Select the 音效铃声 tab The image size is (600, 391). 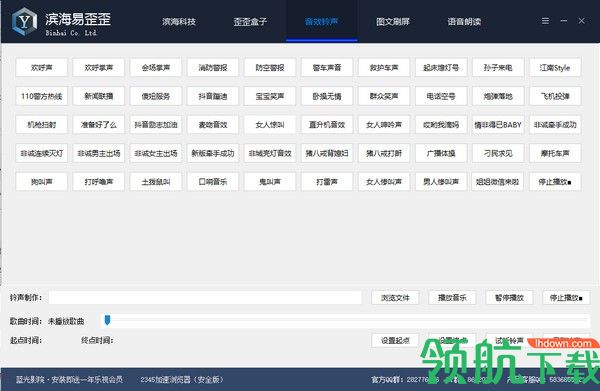pos(321,21)
